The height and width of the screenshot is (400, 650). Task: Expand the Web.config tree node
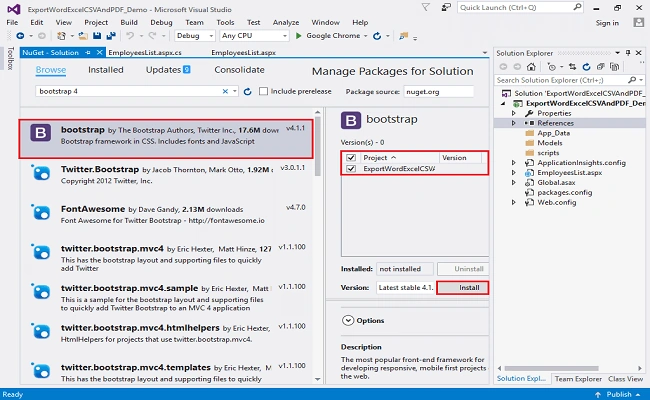pyautogui.click(x=514, y=202)
